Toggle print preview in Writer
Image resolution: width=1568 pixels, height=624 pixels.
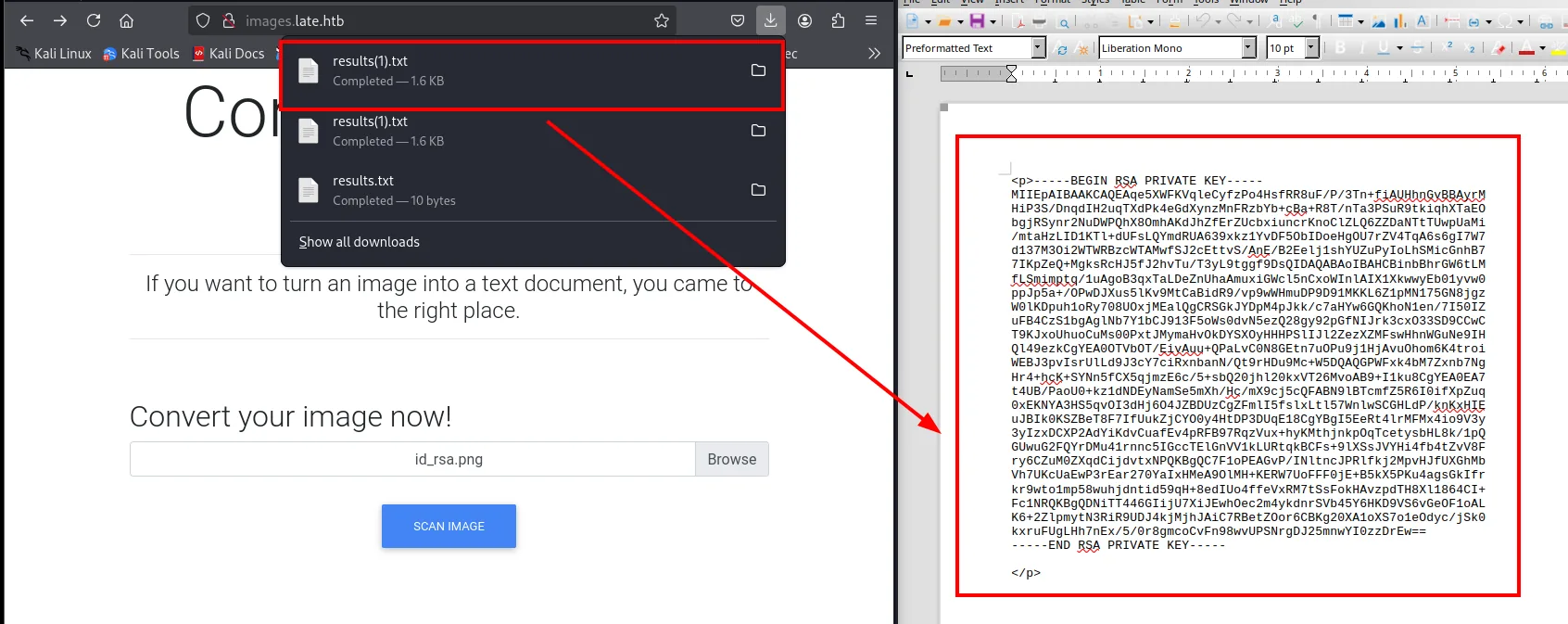(x=1064, y=23)
